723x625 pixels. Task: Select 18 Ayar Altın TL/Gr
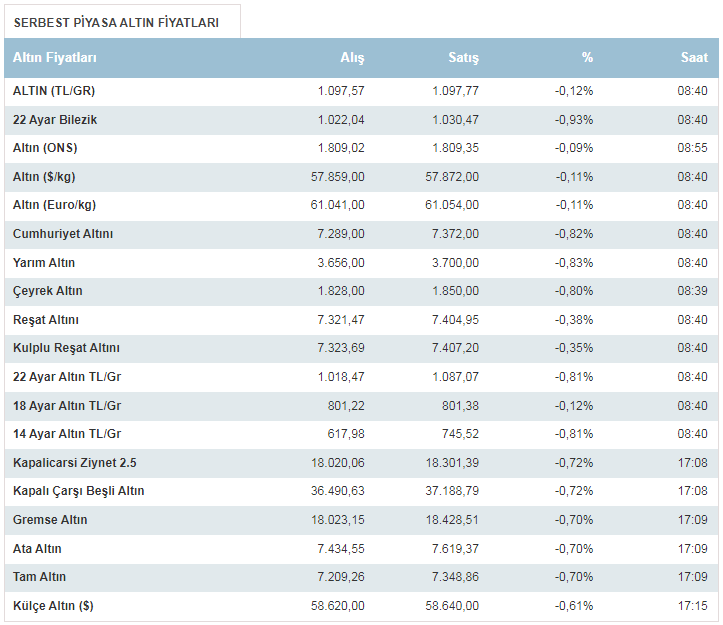[67, 405]
